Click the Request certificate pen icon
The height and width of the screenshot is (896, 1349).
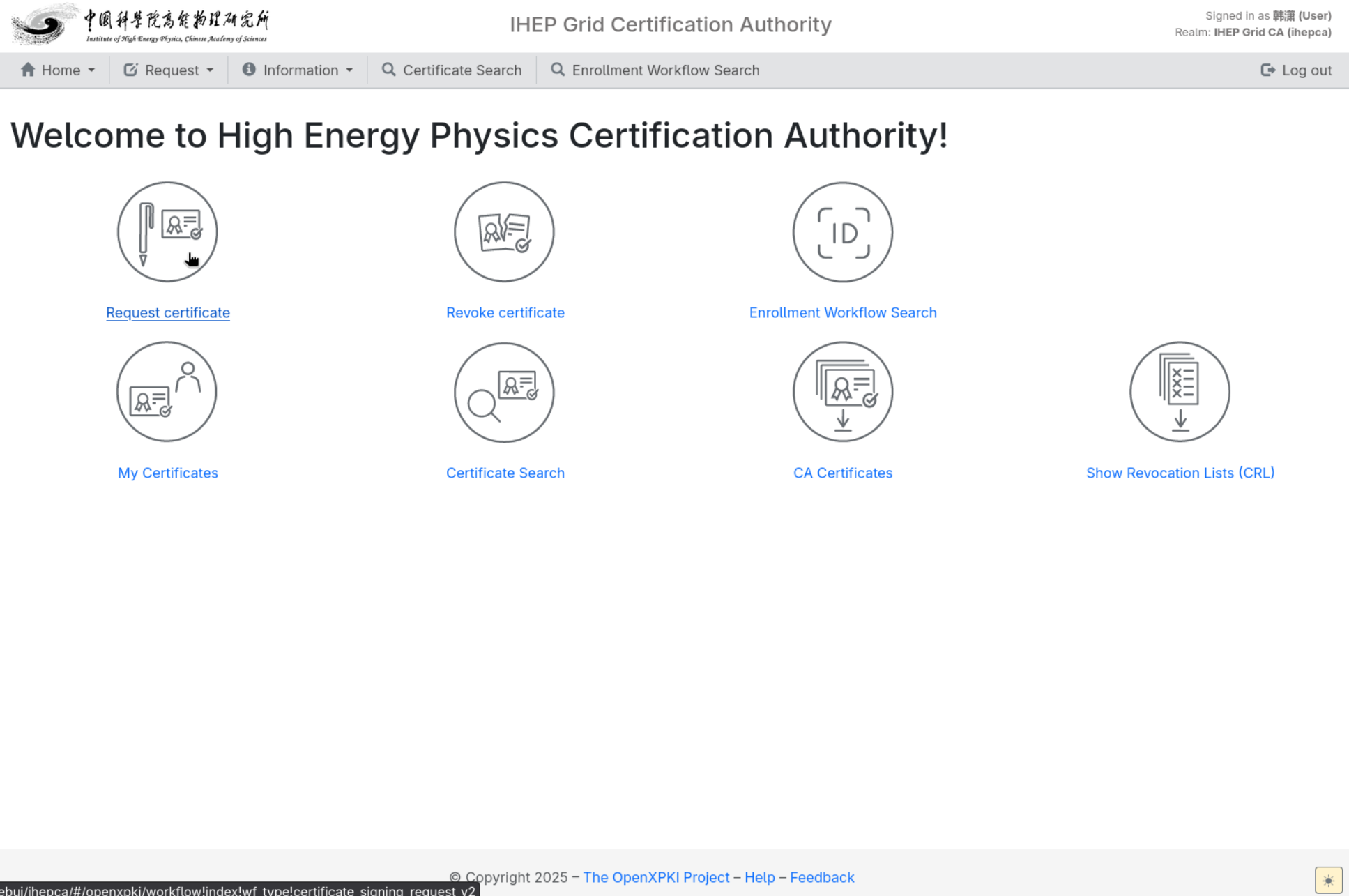167,232
